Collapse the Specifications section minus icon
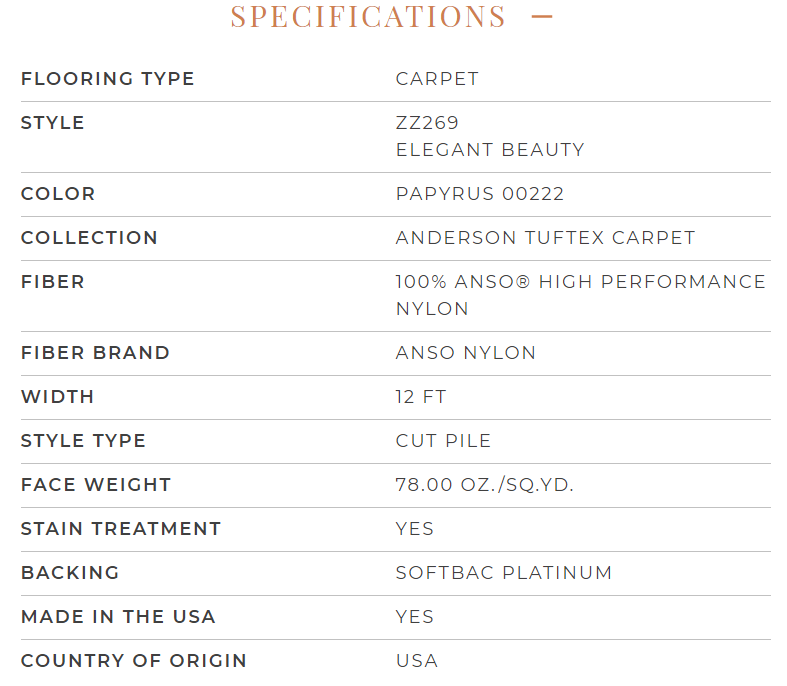787x686 pixels. pos(542,17)
